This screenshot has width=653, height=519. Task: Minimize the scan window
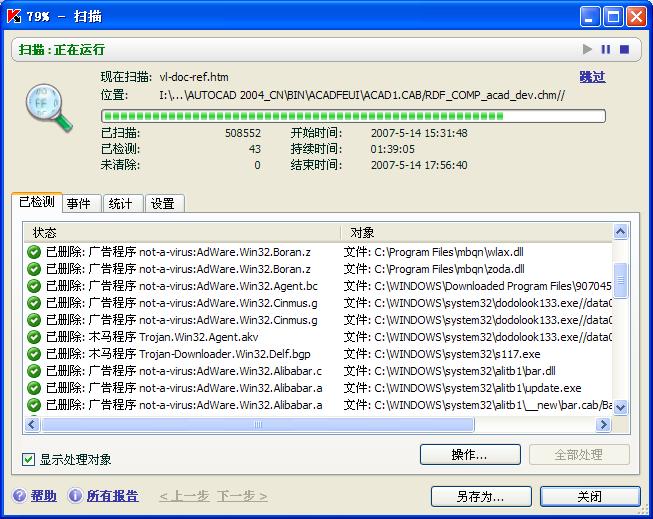pos(590,17)
